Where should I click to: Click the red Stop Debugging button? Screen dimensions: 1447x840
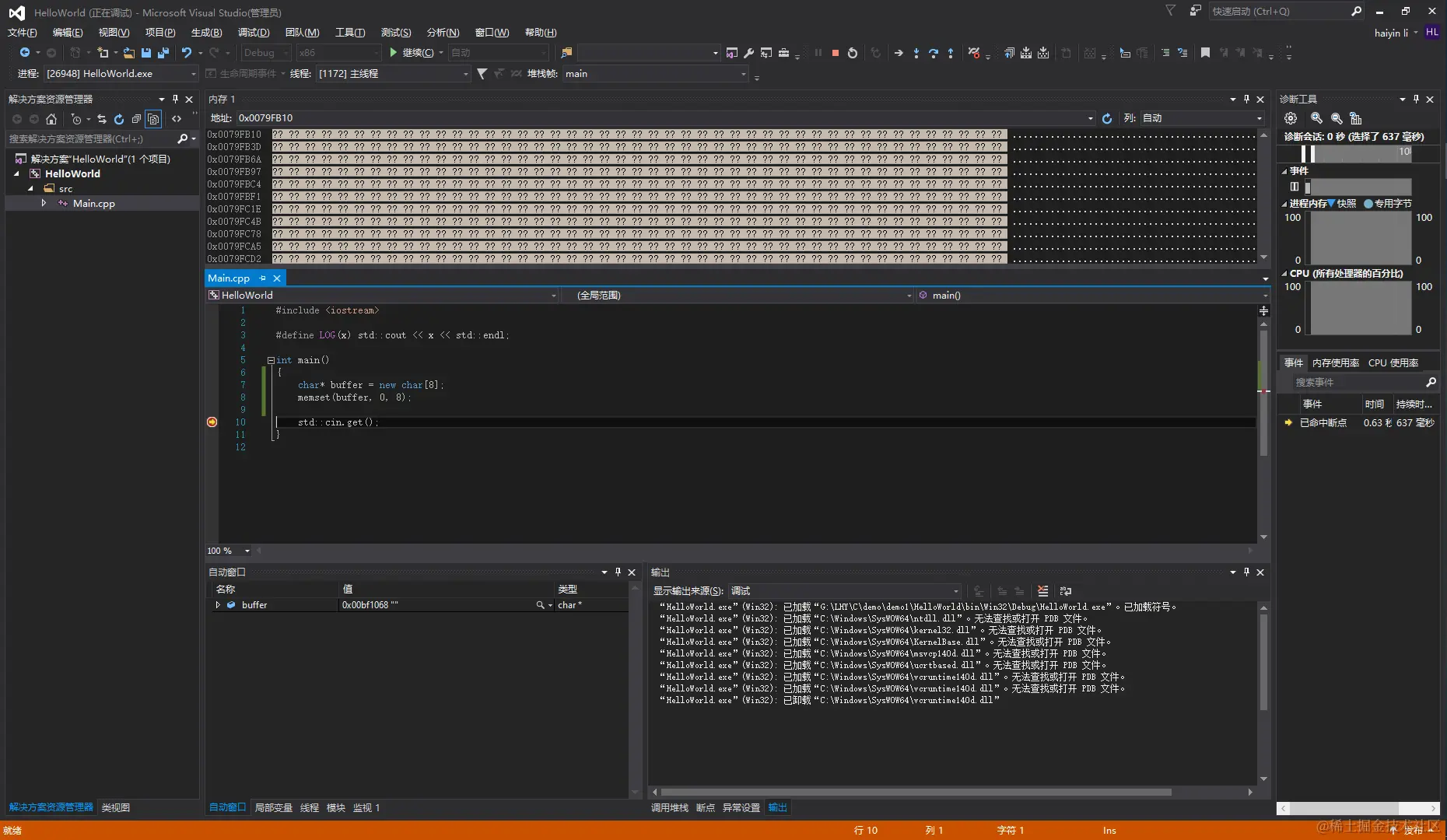point(835,53)
